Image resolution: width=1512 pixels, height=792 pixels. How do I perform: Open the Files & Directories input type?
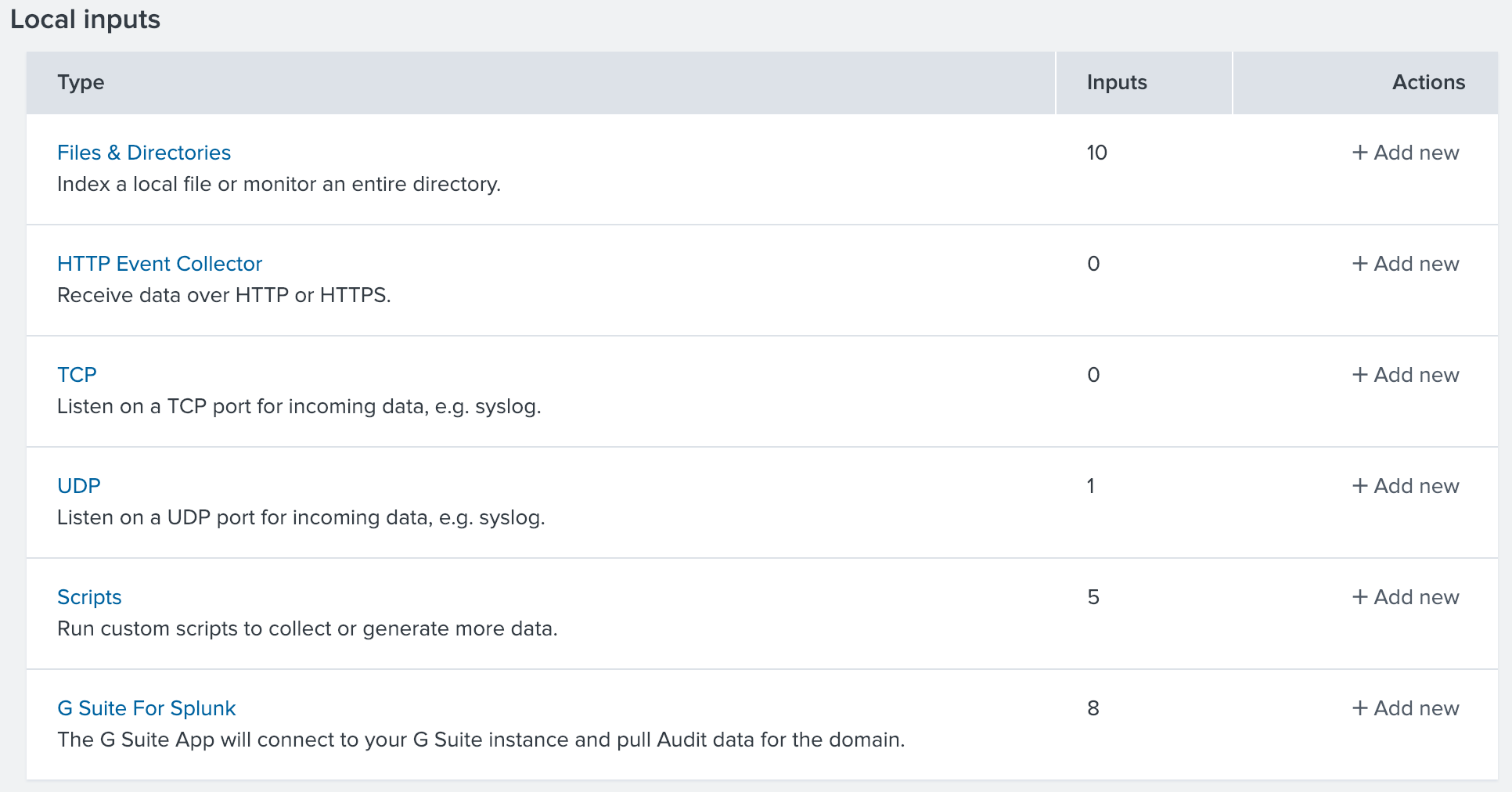coord(144,153)
